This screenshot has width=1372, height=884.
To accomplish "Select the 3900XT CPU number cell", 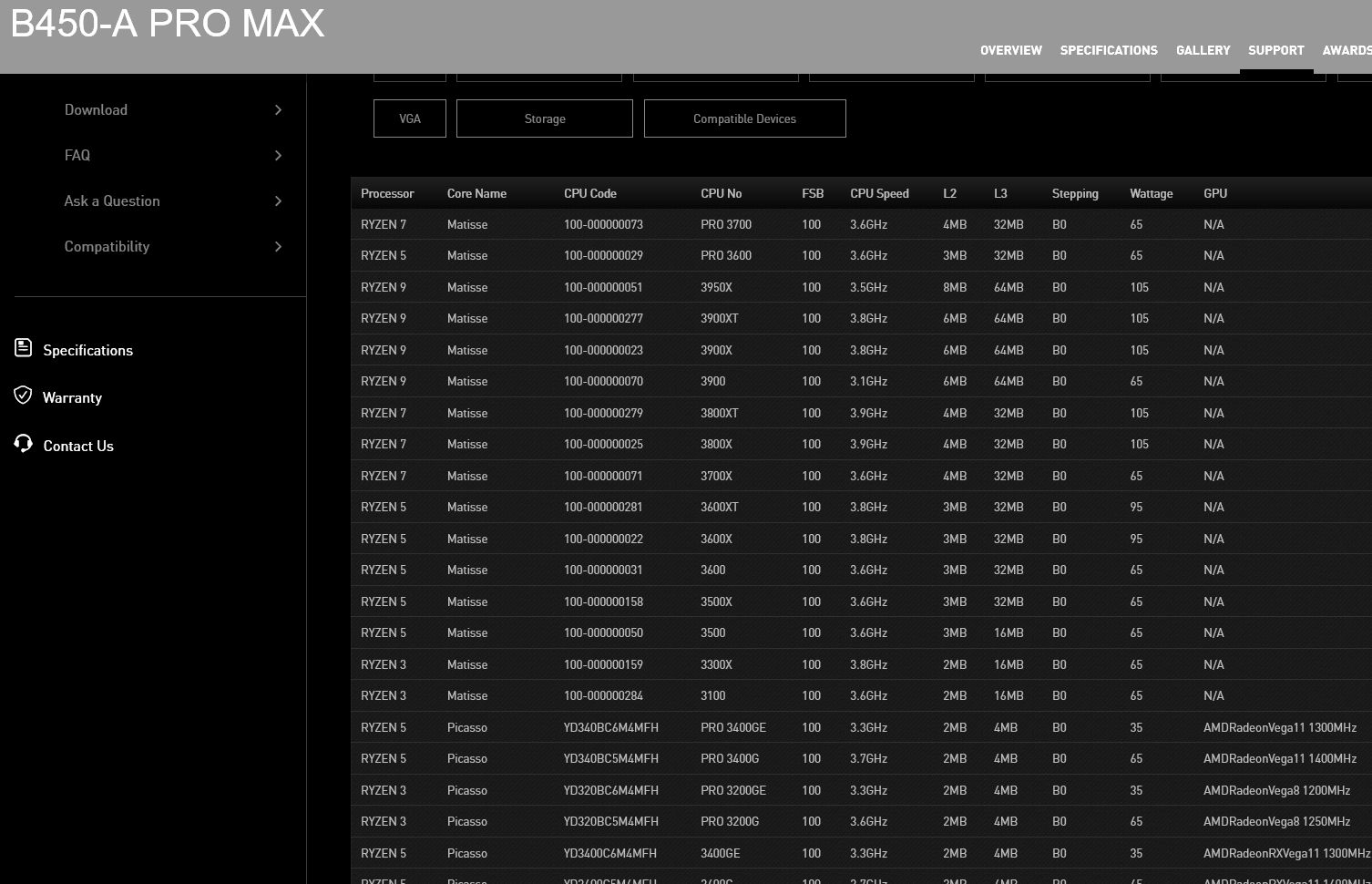I will pos(720,318).
